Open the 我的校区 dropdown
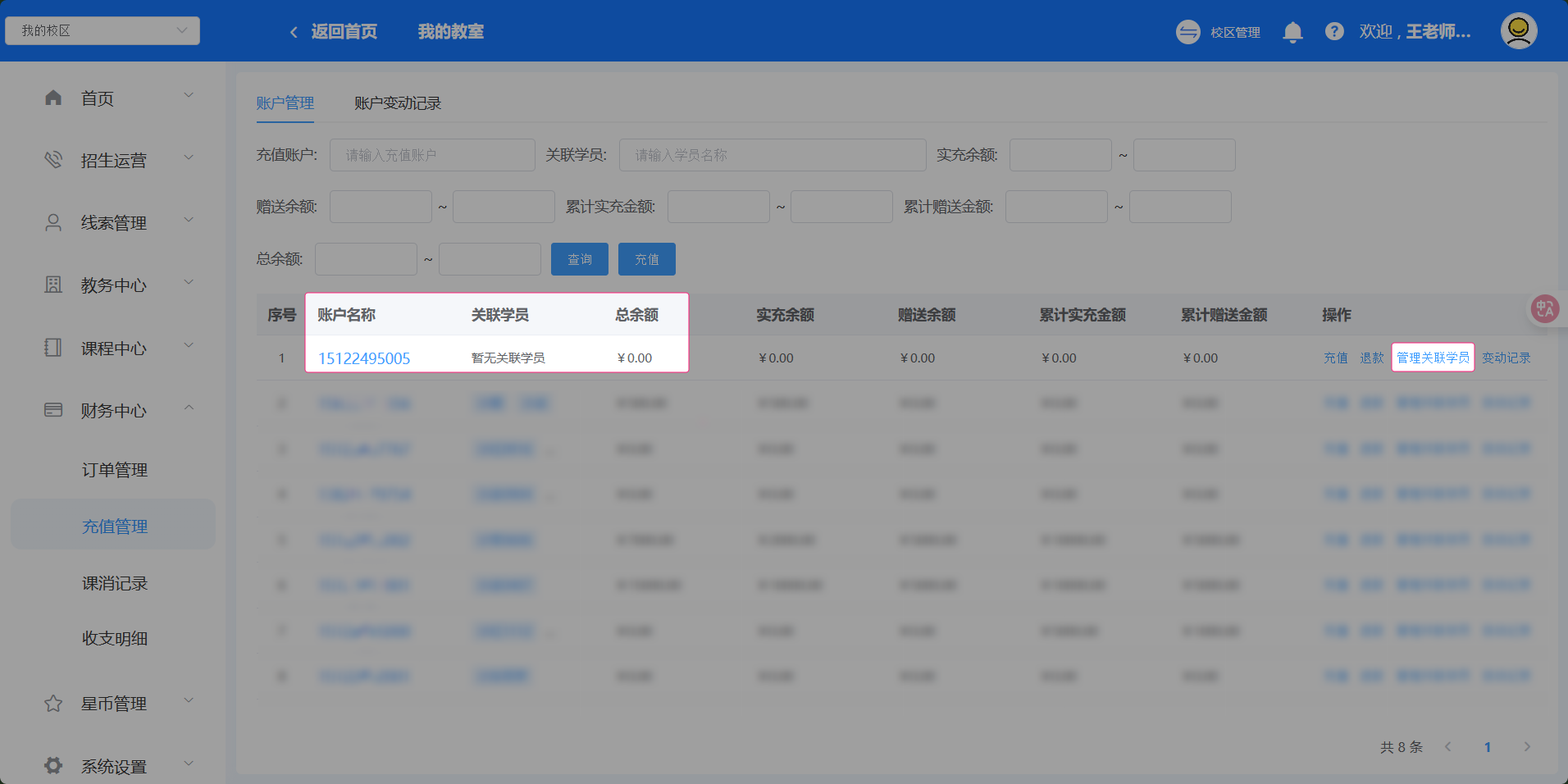 (x=103, y=30)
